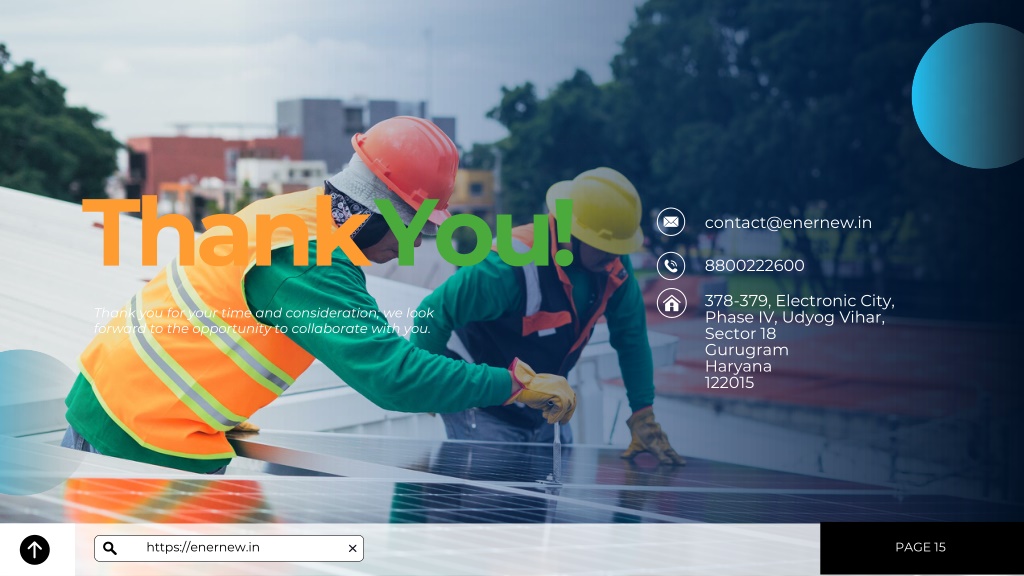This screenshot has width=1024, height=576.
Task: Click the home address icon
Action: 671,303
